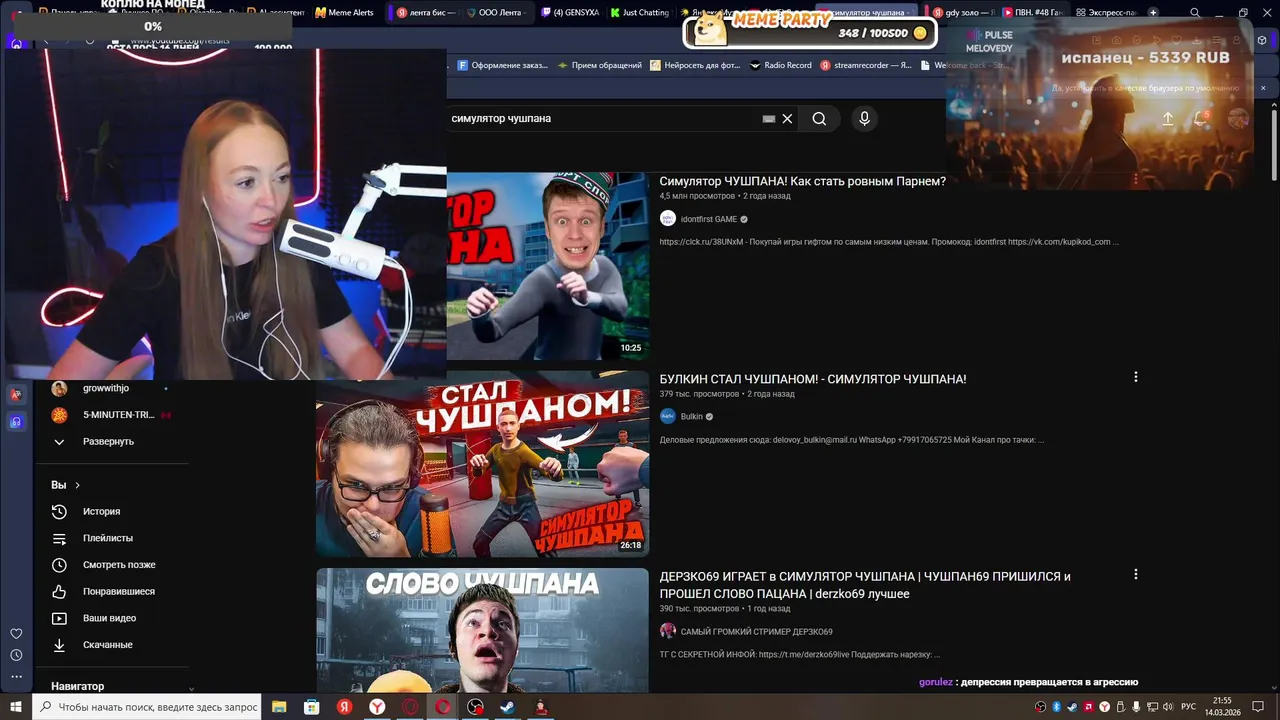The height and width of the screenshot is (720, 1280).
Task: Click the idontfirst GAME channel name
Action: click(x=708, y=219)
